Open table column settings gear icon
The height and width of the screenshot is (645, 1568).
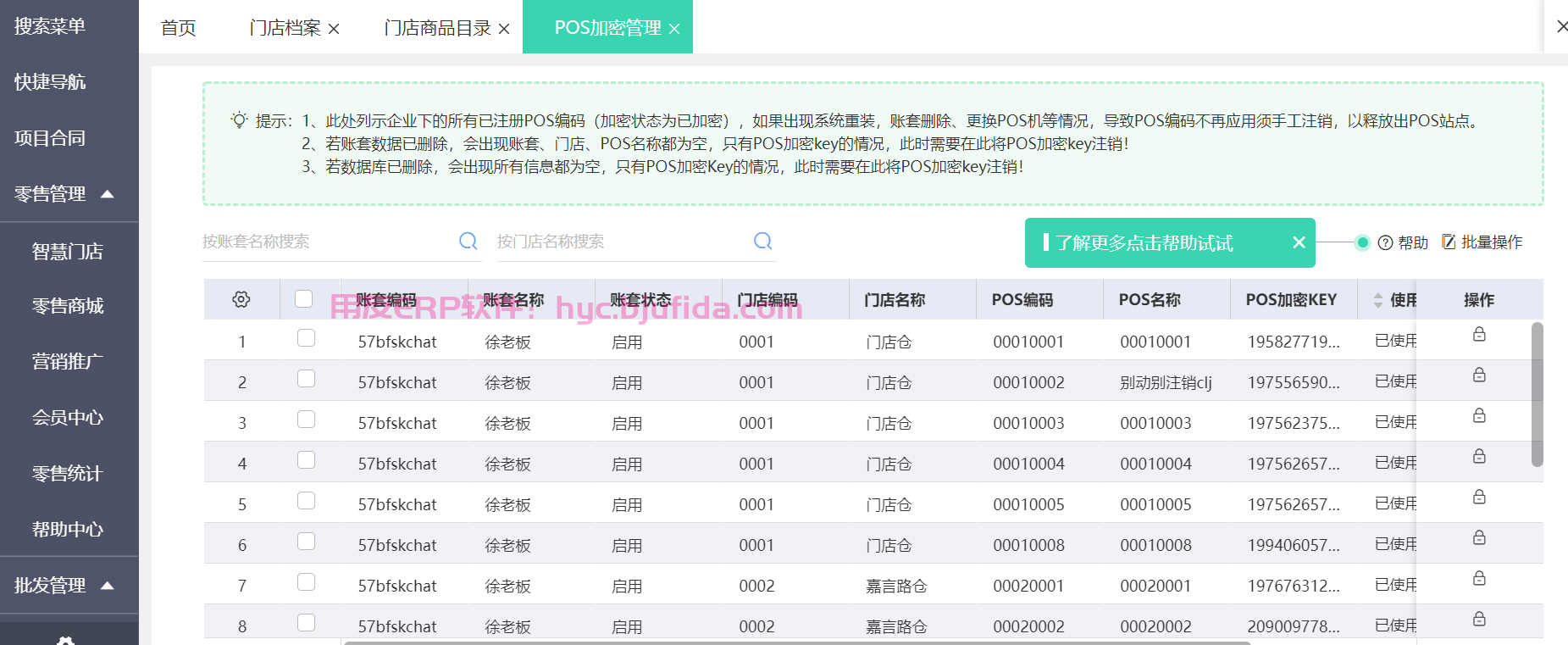pyautogui.click(x=241, y=299)
